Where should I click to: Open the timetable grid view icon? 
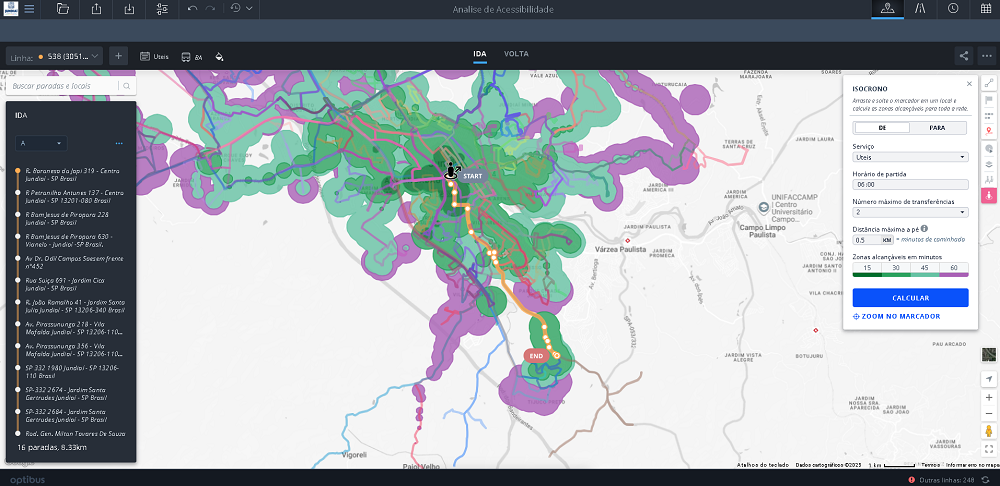(985, 8)
